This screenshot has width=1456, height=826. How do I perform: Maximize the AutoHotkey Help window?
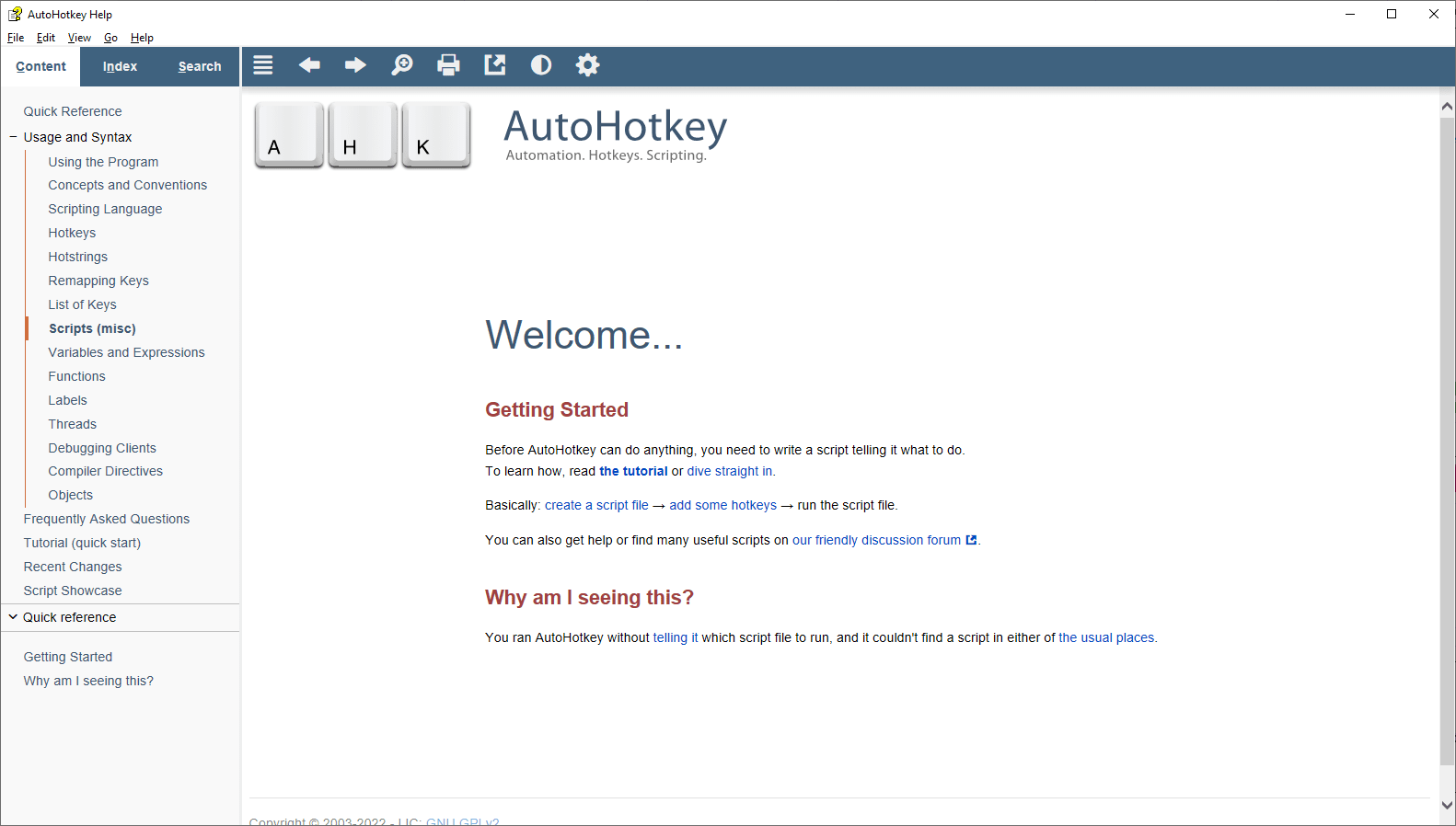point(1392,14)
